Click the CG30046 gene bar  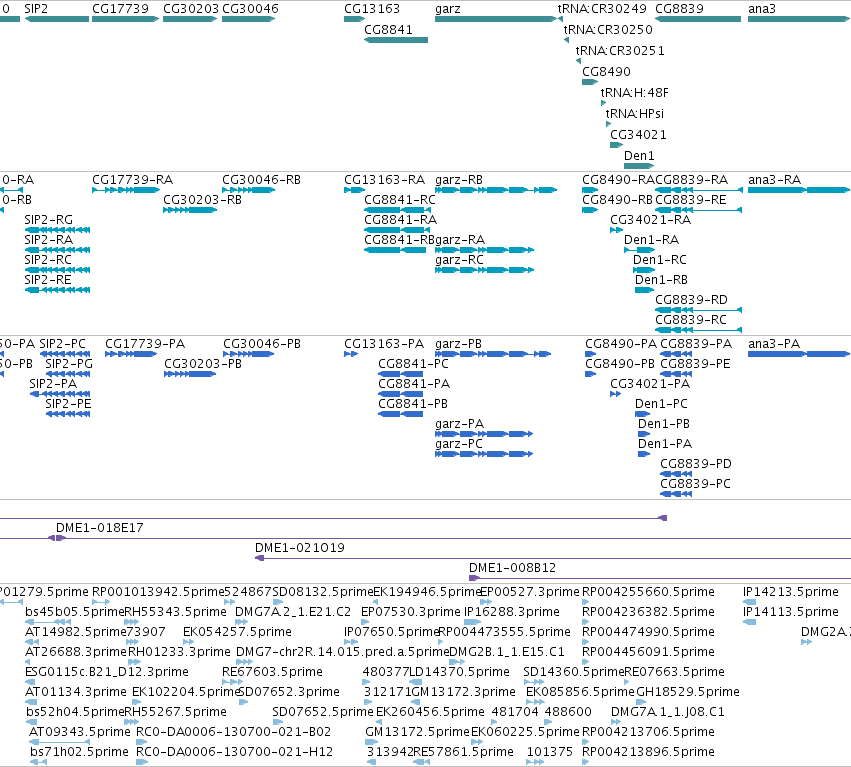(x=249, y=19)
